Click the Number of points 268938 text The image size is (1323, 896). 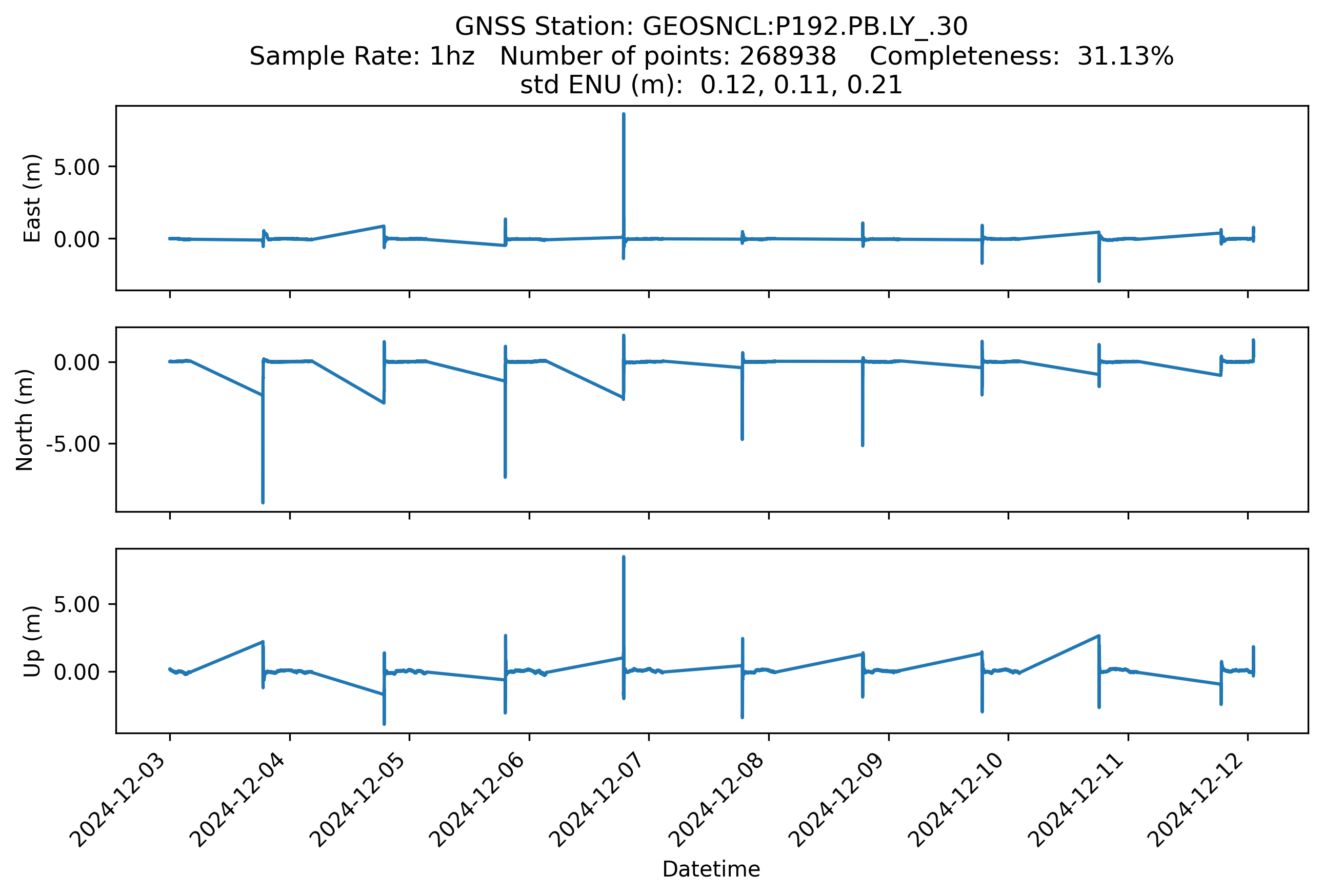(x=668, y=56)
